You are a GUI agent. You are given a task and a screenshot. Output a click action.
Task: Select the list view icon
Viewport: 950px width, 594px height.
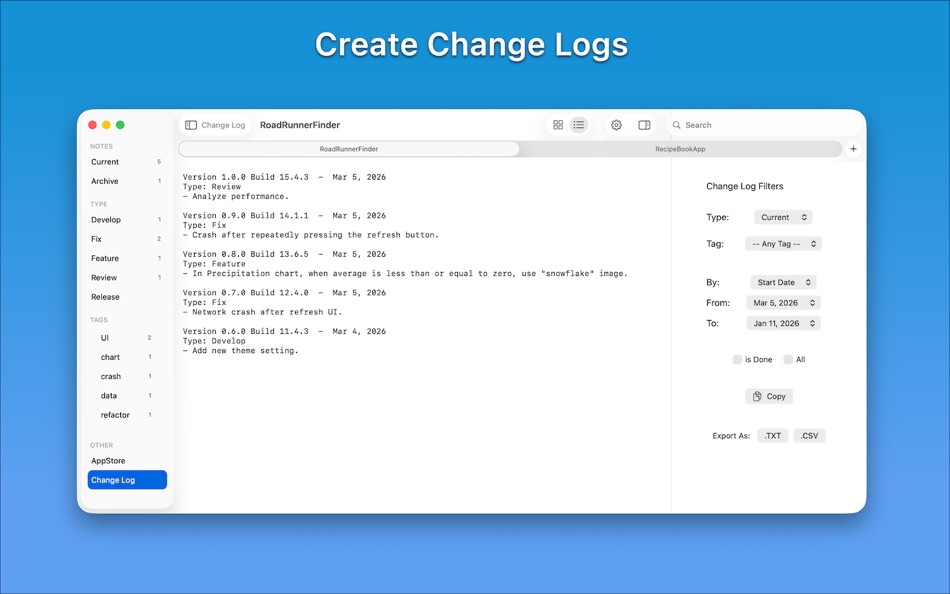click(x=579, y=124)
